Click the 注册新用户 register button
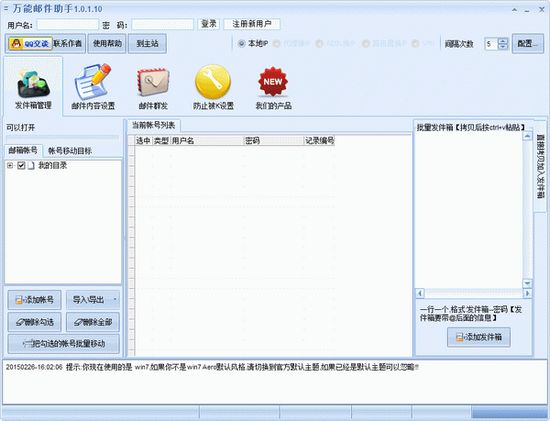Screen dimensions: 550x421 [x=252, y=24]
